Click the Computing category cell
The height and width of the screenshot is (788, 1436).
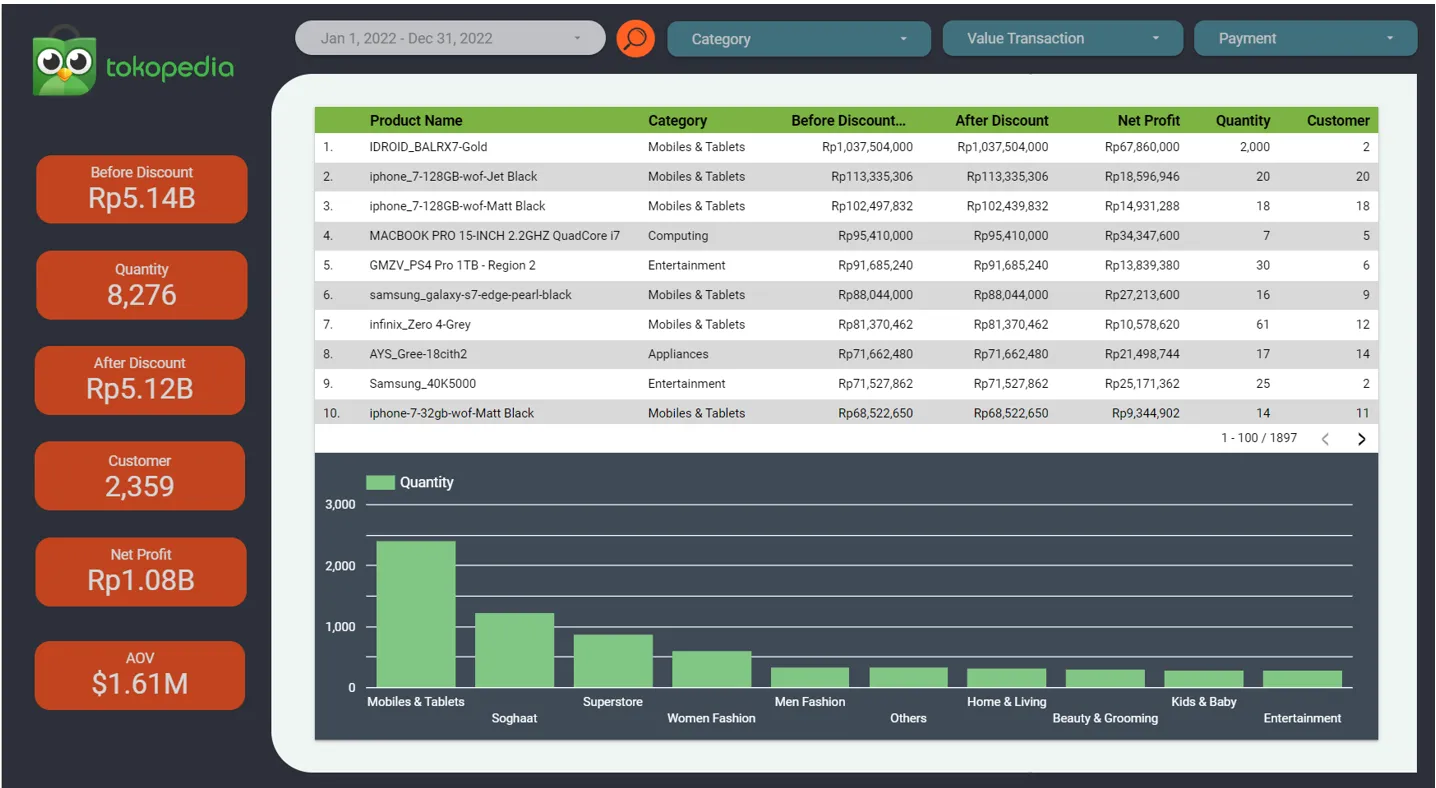(x=678, y=236)
